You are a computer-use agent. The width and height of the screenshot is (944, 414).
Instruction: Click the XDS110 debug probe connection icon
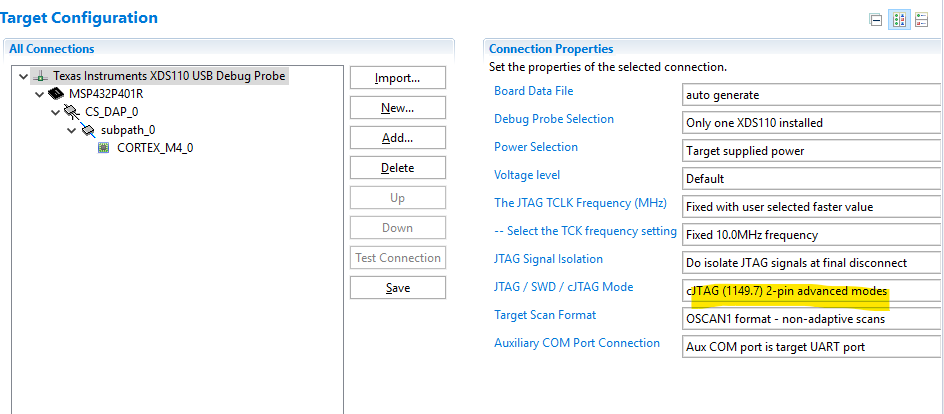point(41,76)
